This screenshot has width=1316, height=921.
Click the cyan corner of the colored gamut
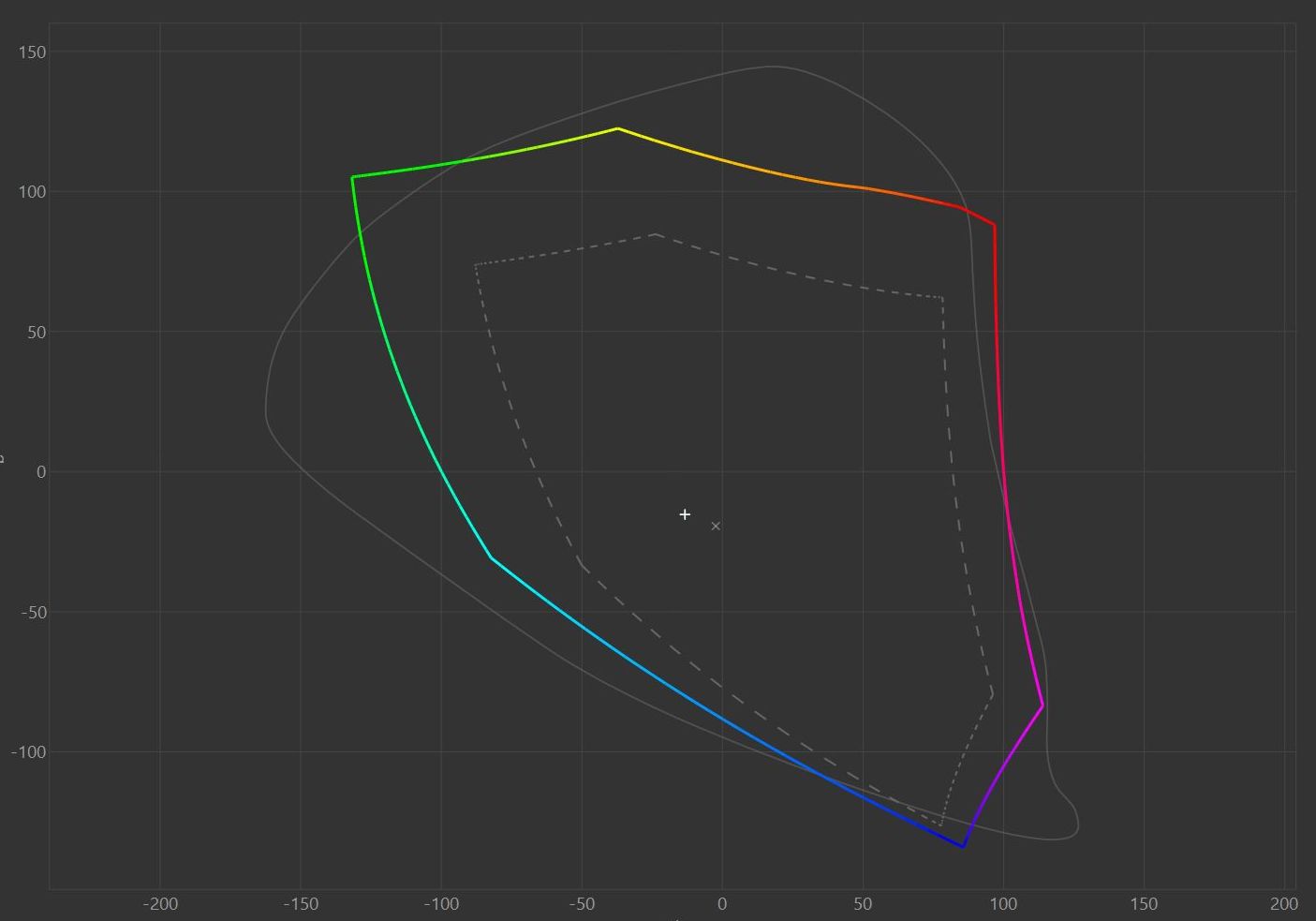(491, 558)
